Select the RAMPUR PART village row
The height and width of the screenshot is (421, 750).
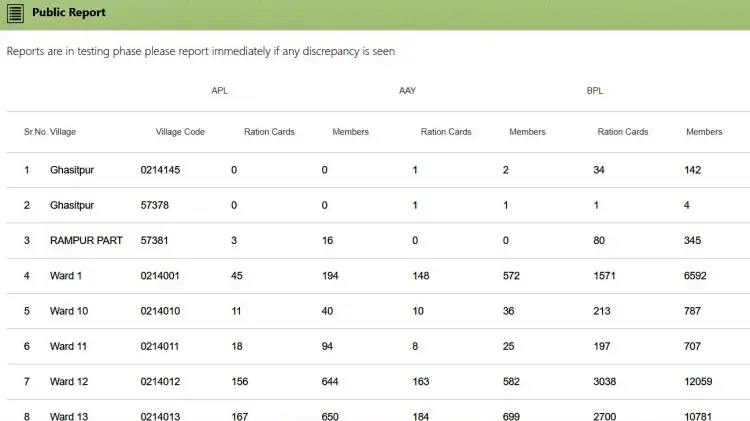[x=86, y=241]
